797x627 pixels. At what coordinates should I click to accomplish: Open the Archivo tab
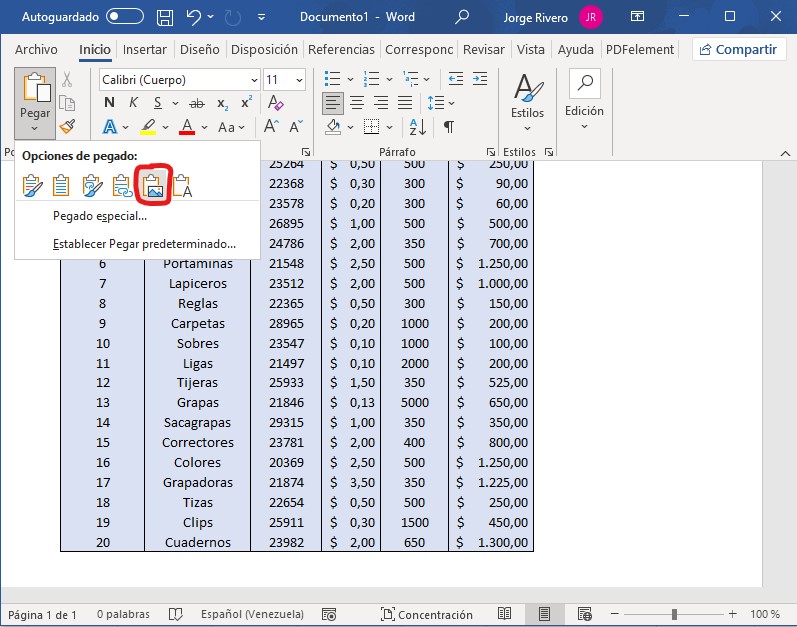pyautogui.click(x=36, y=50)
